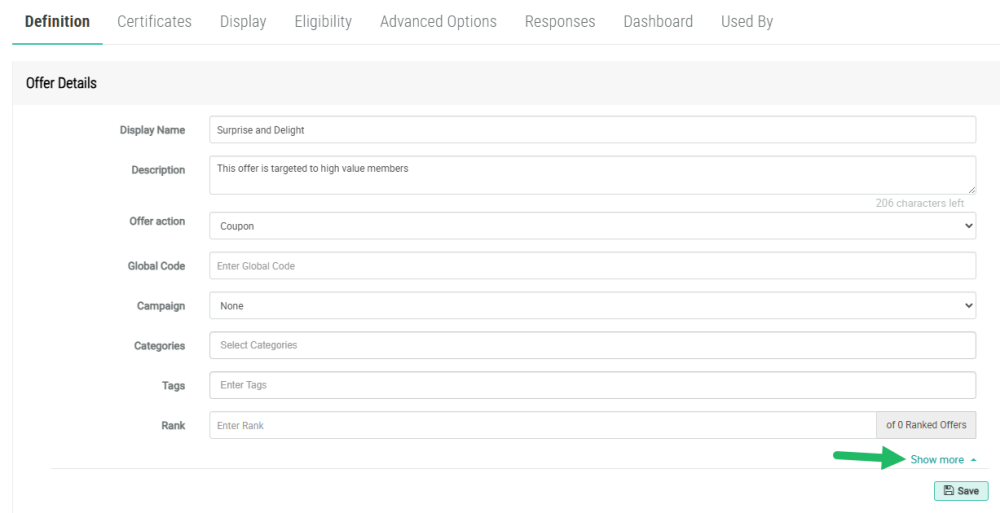Click inside the Description text area
Image resolution: width=1000 pixels, height=513 pixels.
point(592,175)
